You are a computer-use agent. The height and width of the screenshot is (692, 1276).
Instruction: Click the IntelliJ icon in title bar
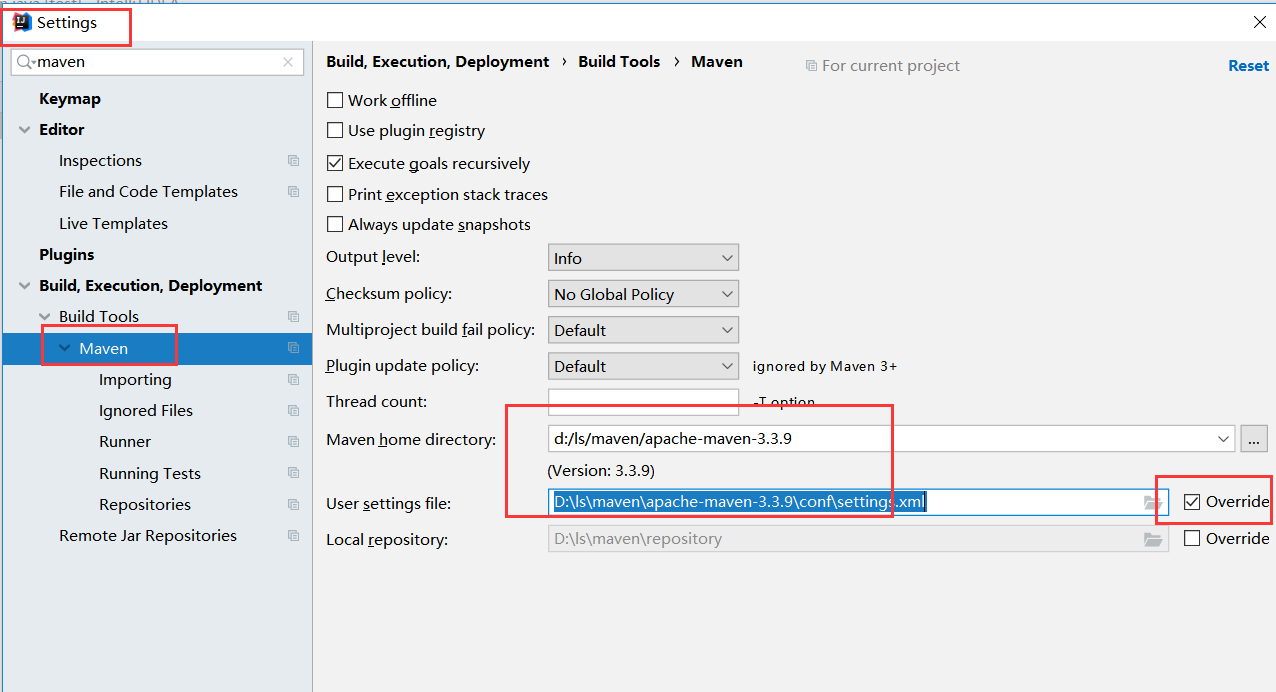22,23
